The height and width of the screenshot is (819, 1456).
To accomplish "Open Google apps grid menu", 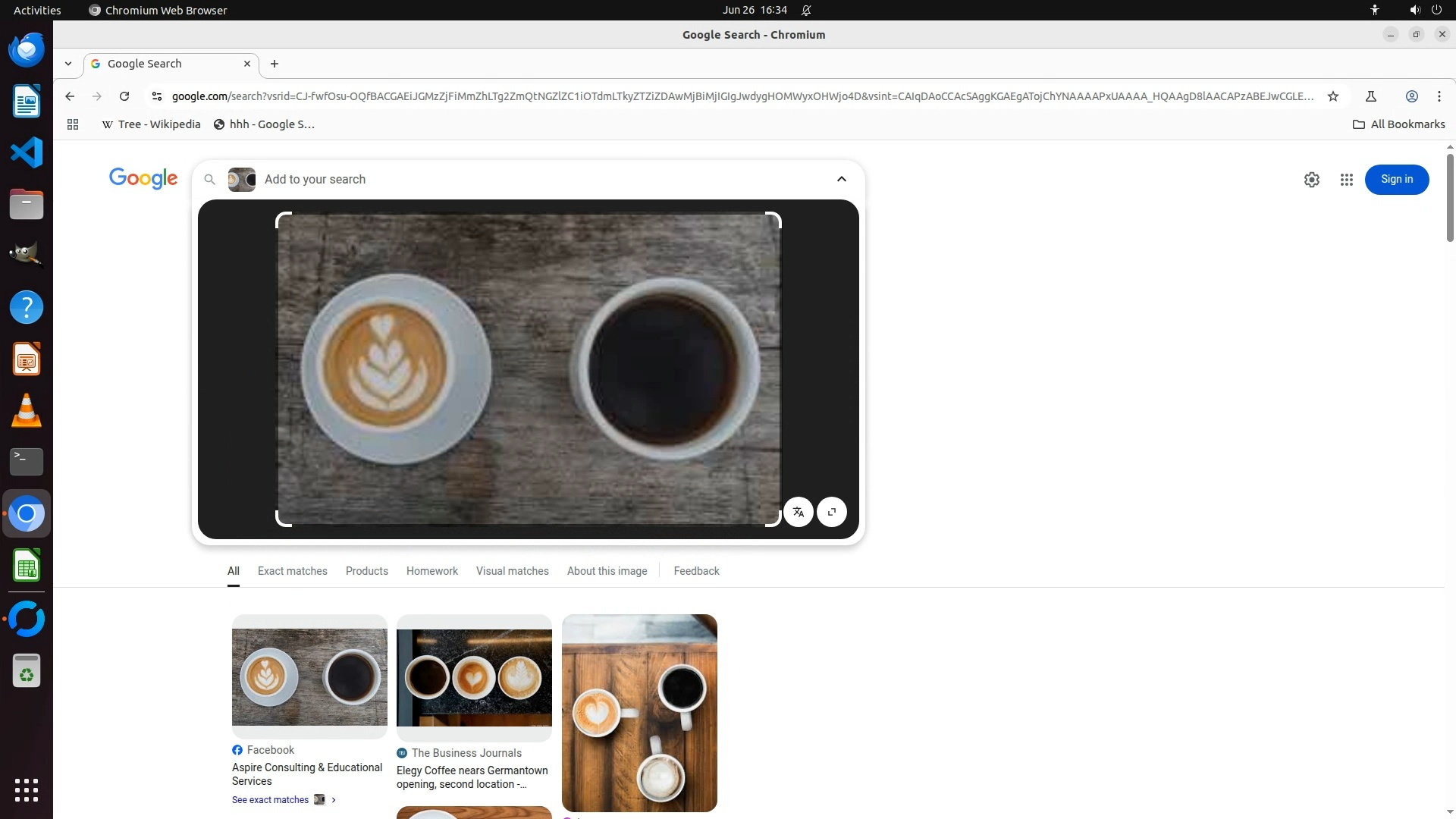I will click(1346, 180).
